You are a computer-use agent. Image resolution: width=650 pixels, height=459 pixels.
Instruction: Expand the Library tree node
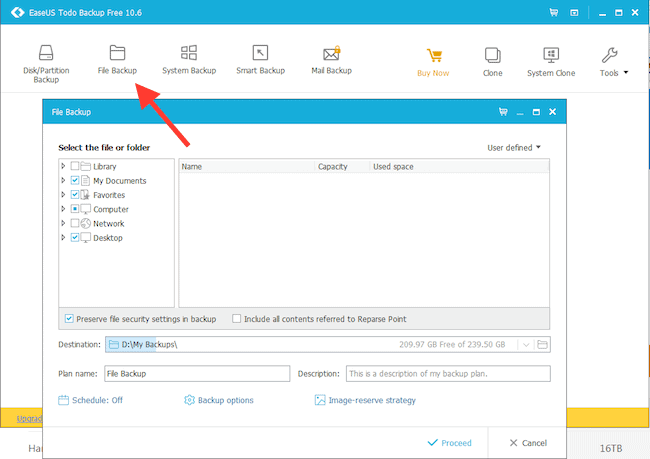[x=63, y=166]
